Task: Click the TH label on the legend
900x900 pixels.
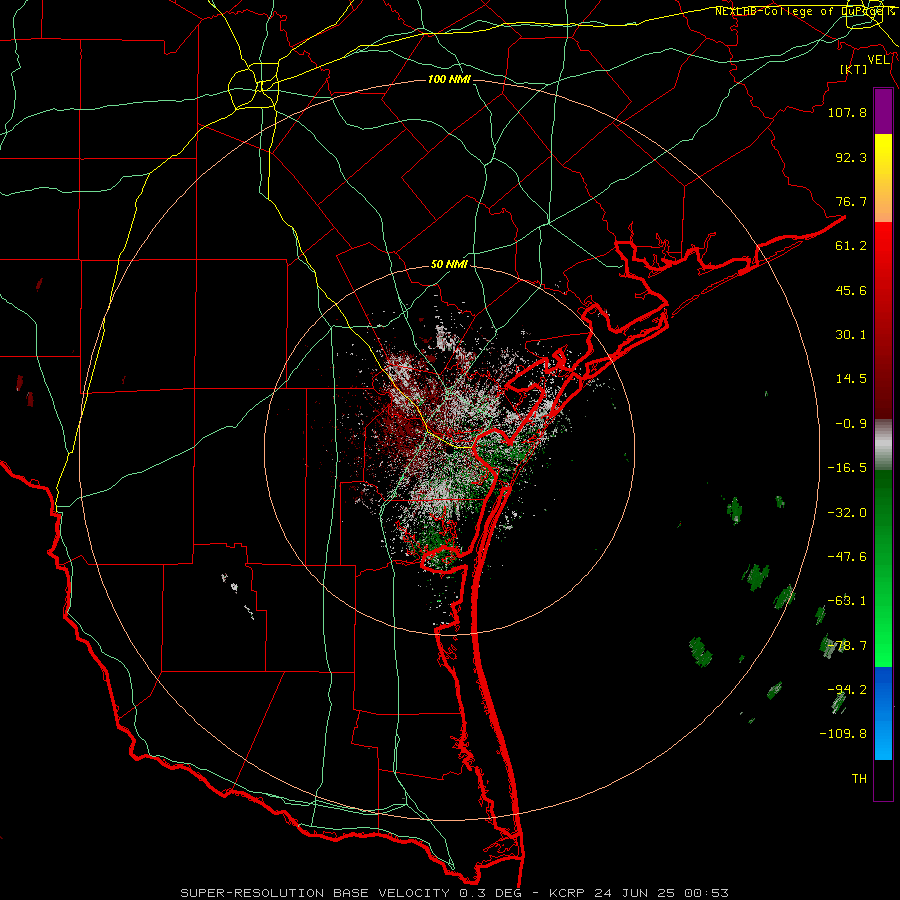Action: 859,779
